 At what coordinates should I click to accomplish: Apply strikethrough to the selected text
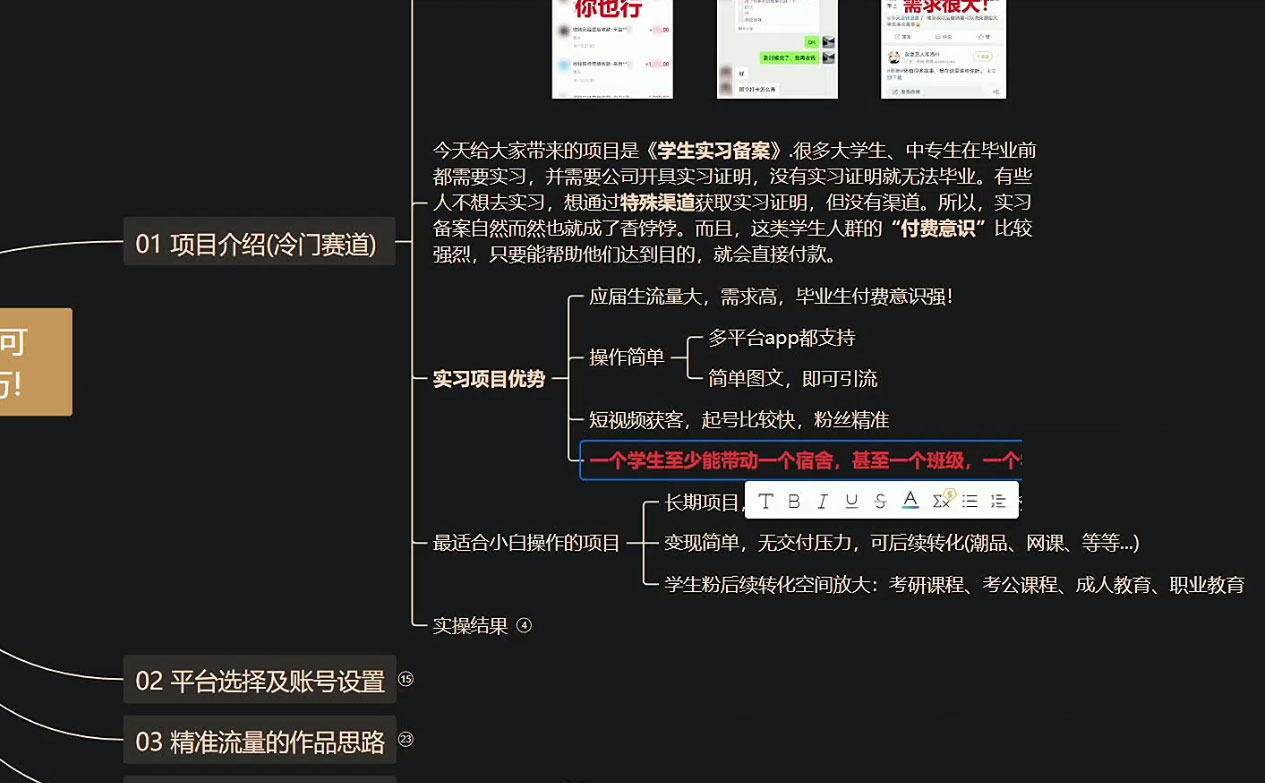(880, 501)
